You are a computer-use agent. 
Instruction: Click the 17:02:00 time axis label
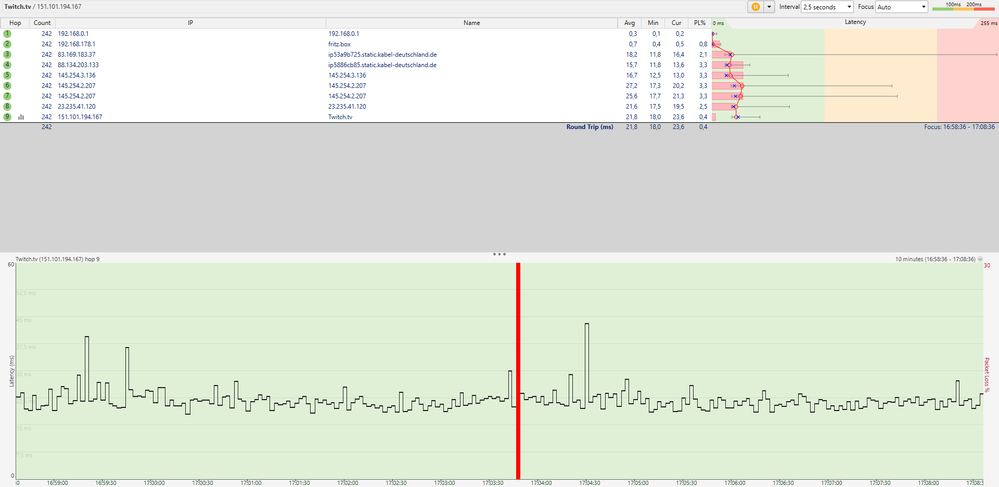coord(347,483)
